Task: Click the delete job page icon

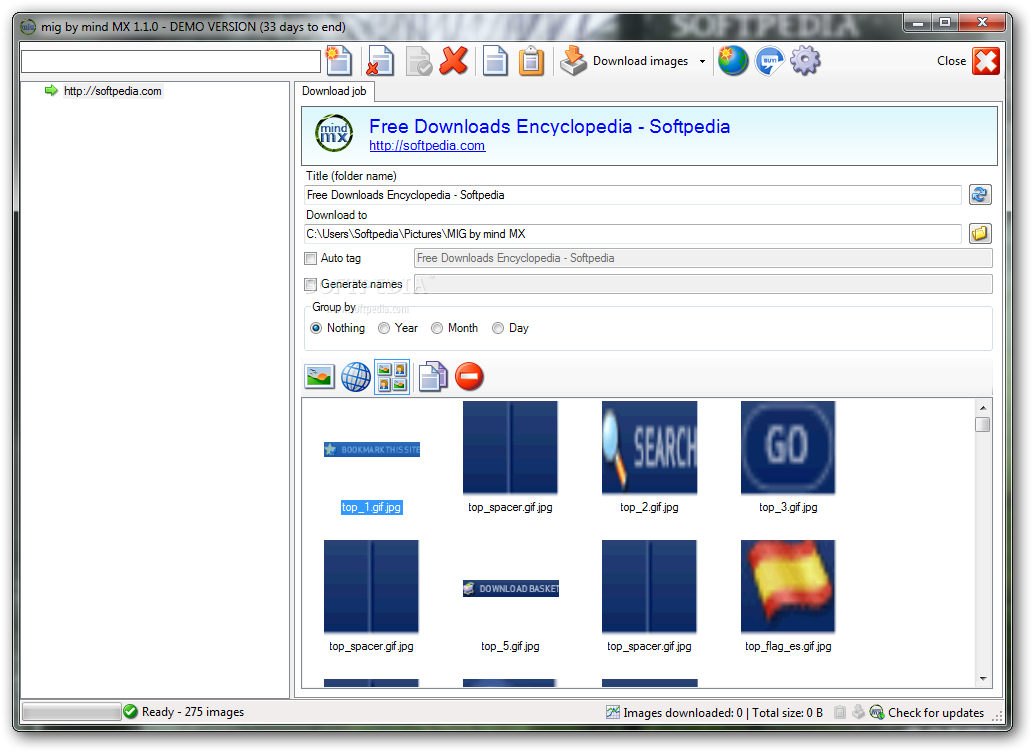Action: coord(379,61)
